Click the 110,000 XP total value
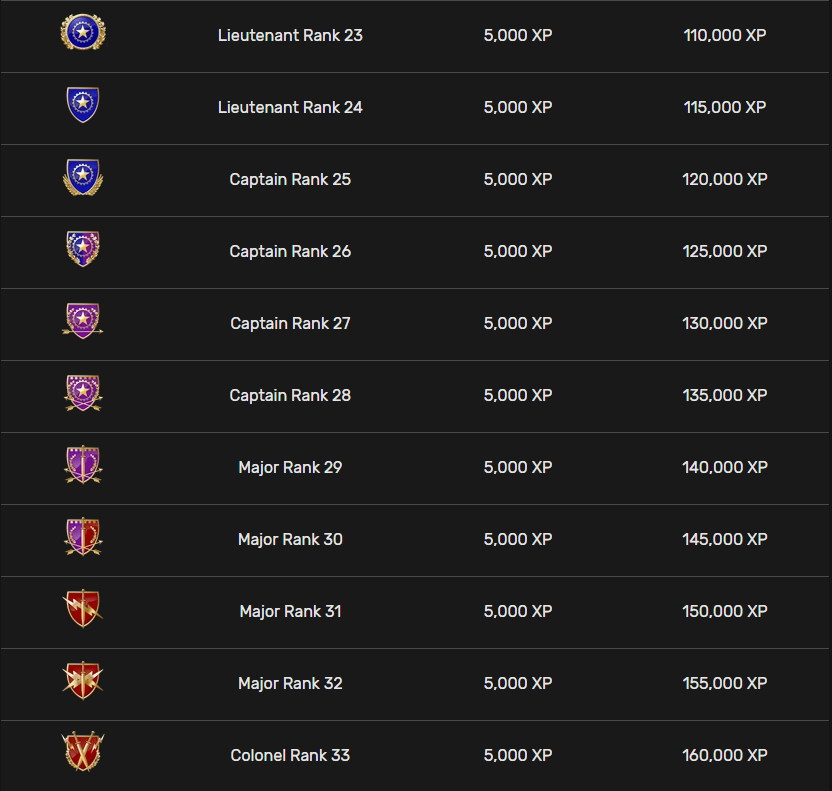832x791 pixels. 725,35
